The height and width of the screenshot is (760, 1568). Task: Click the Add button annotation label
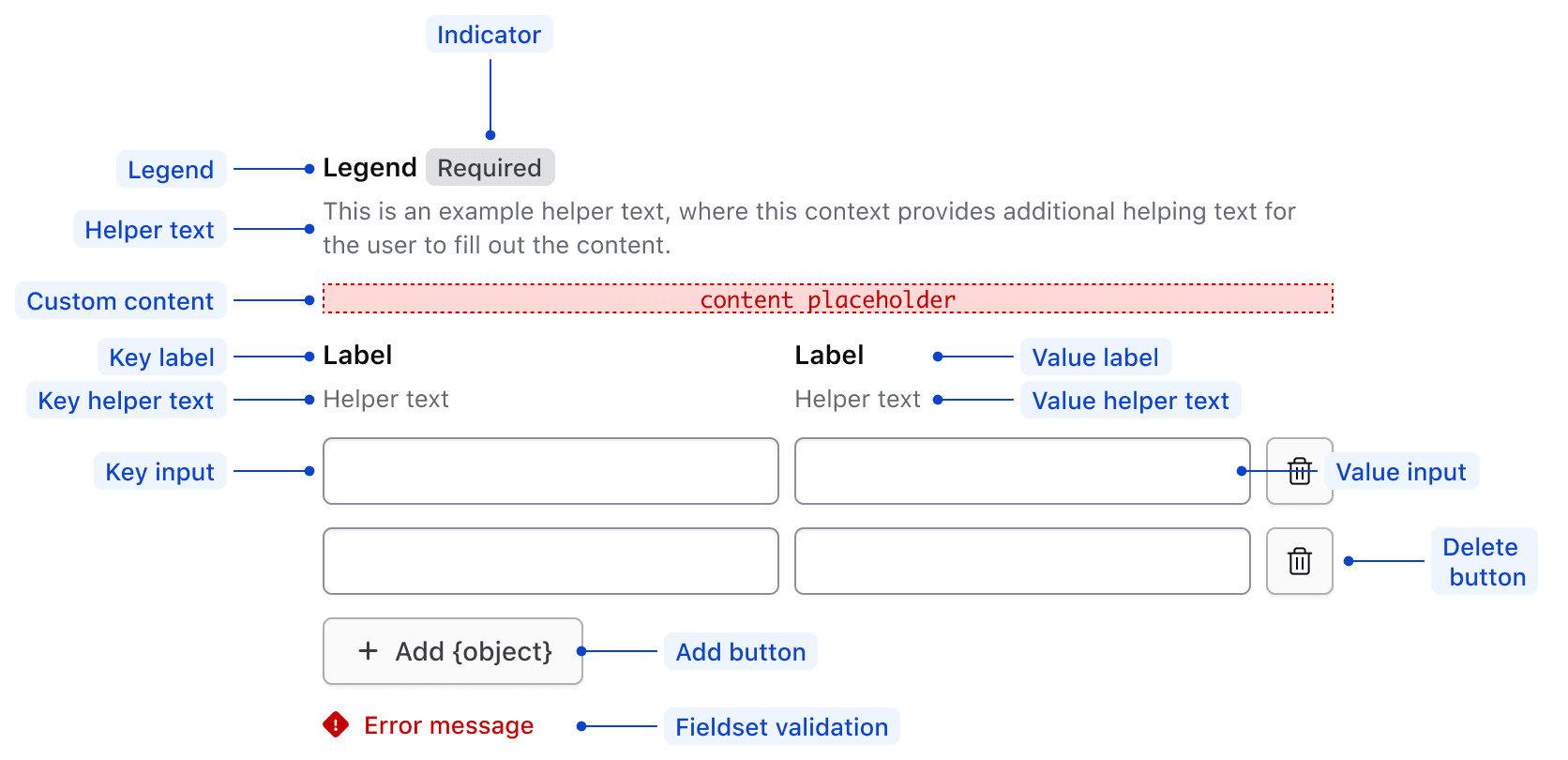click(x=740, y=652)
